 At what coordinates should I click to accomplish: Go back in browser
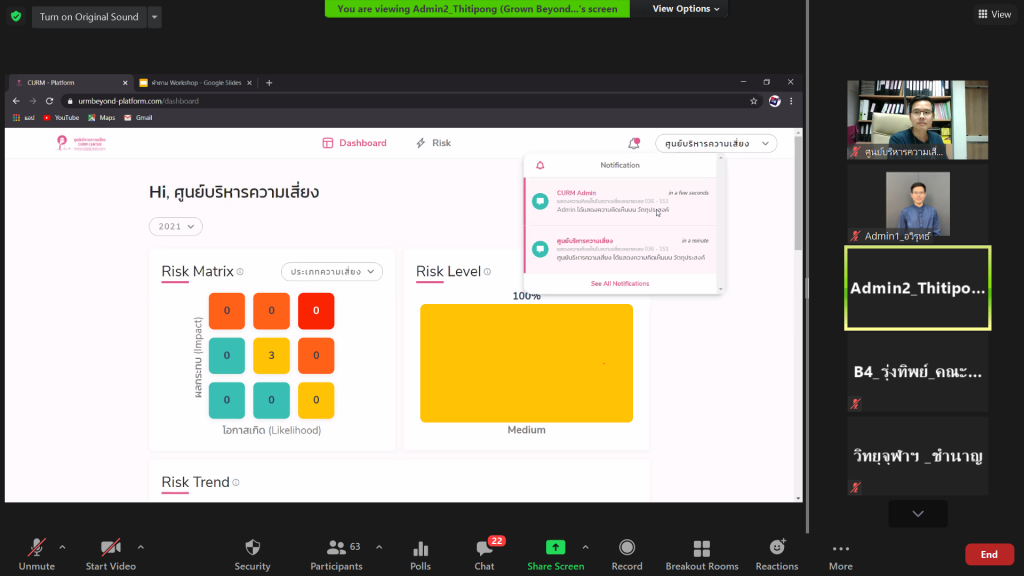point(16,101)
